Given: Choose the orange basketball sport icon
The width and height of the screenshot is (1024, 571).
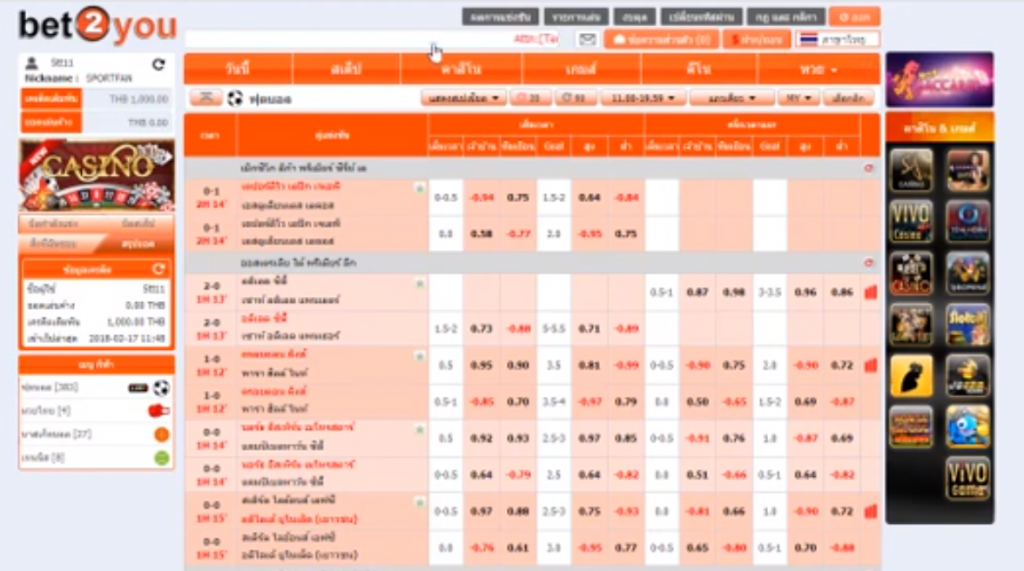Looking at the screenshot, I should 161,434.
